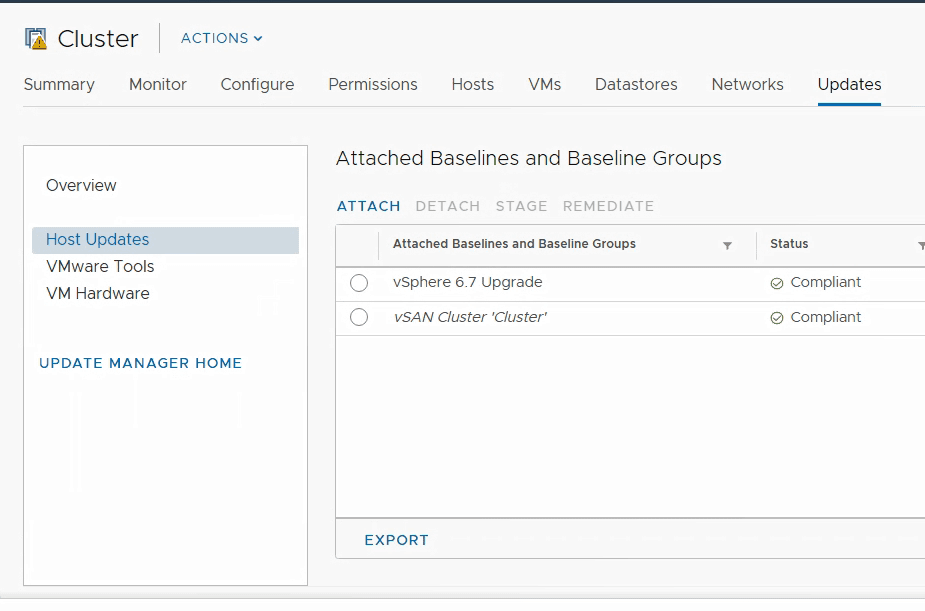Click the vSphere 6.7 Upgrade baseline name
925x611 pixels.
(468, 282)
